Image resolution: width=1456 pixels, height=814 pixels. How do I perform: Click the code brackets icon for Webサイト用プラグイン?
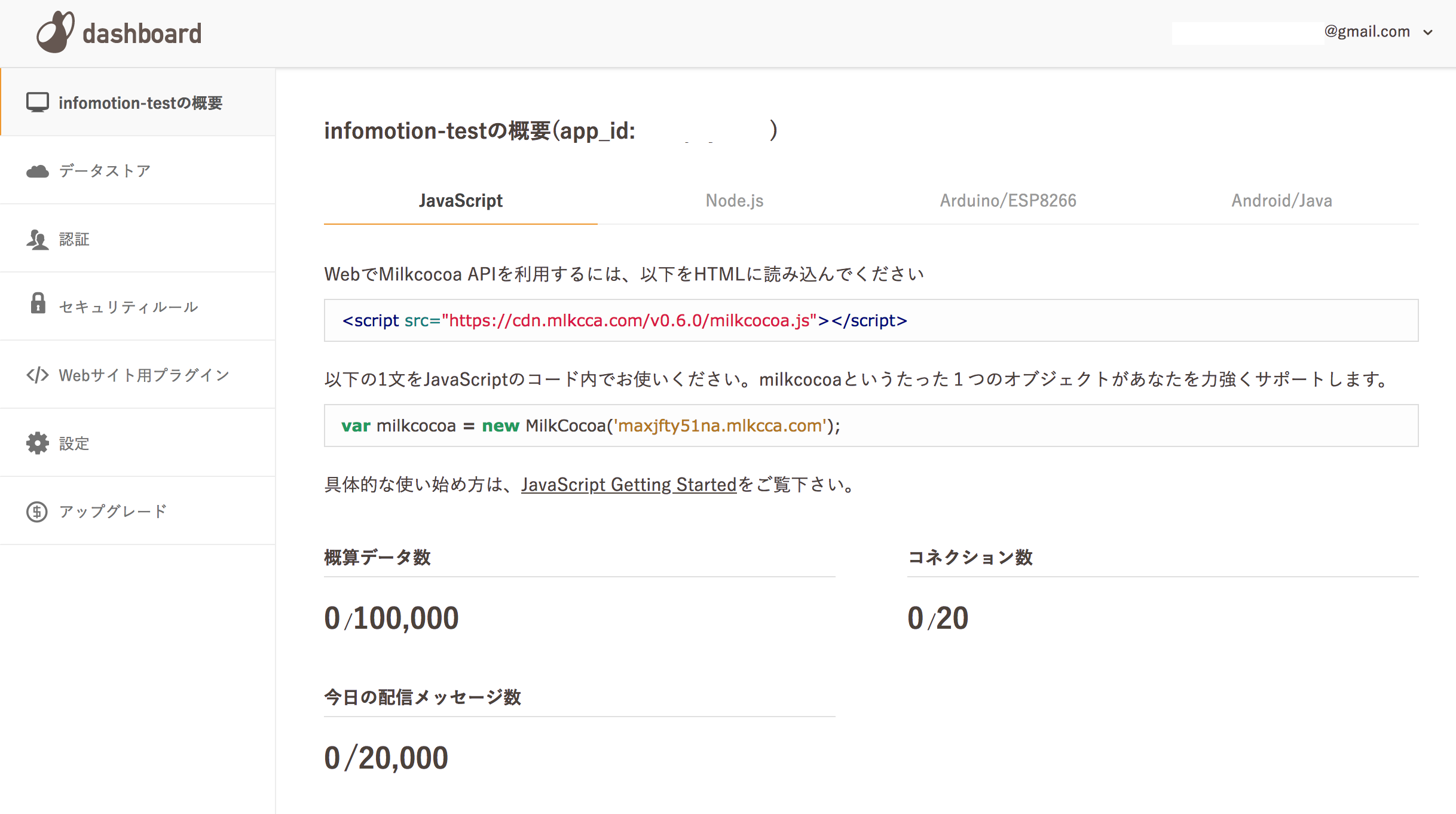point(37,375)
